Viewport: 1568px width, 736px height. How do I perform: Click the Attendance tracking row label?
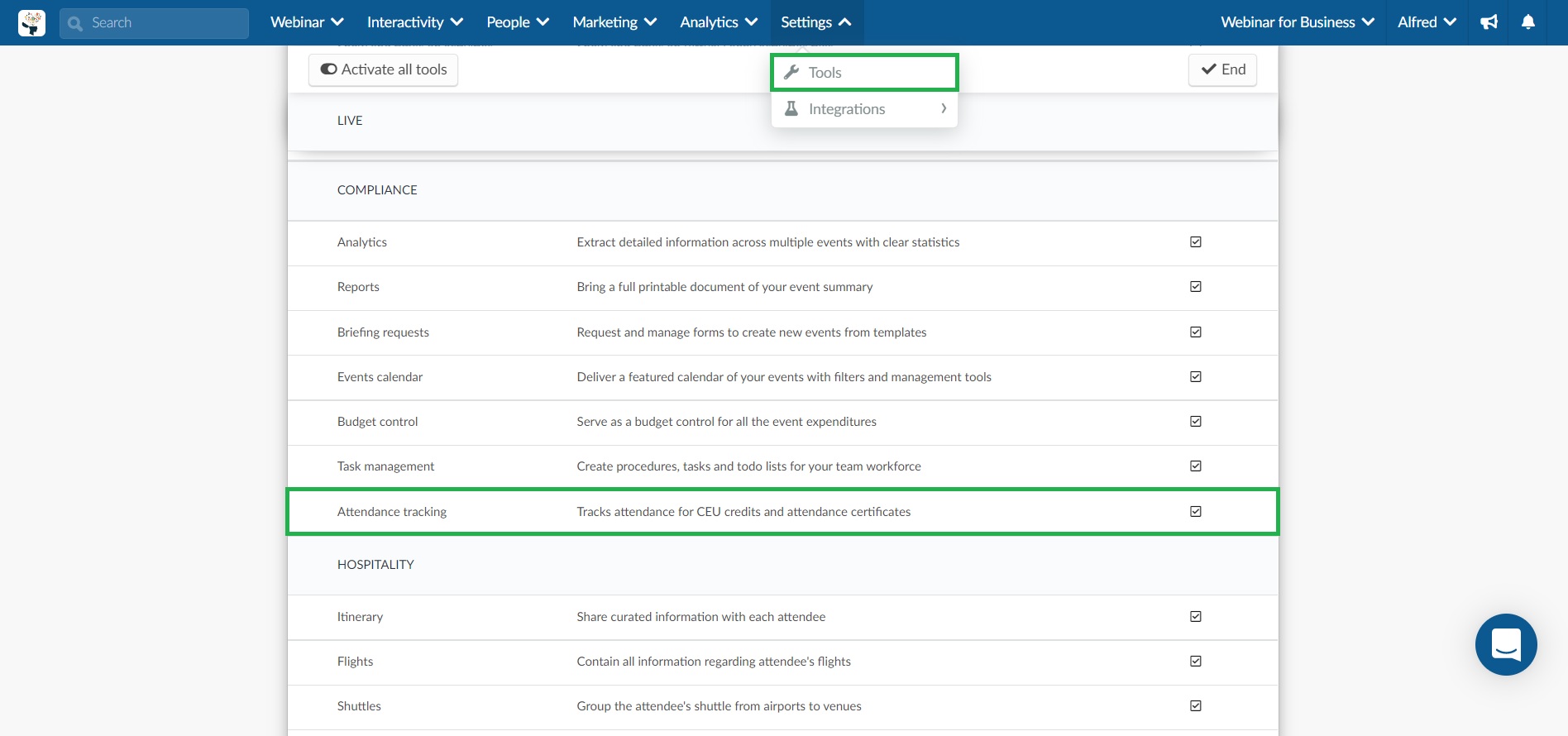pyautogui.click(x=392, y=512)
